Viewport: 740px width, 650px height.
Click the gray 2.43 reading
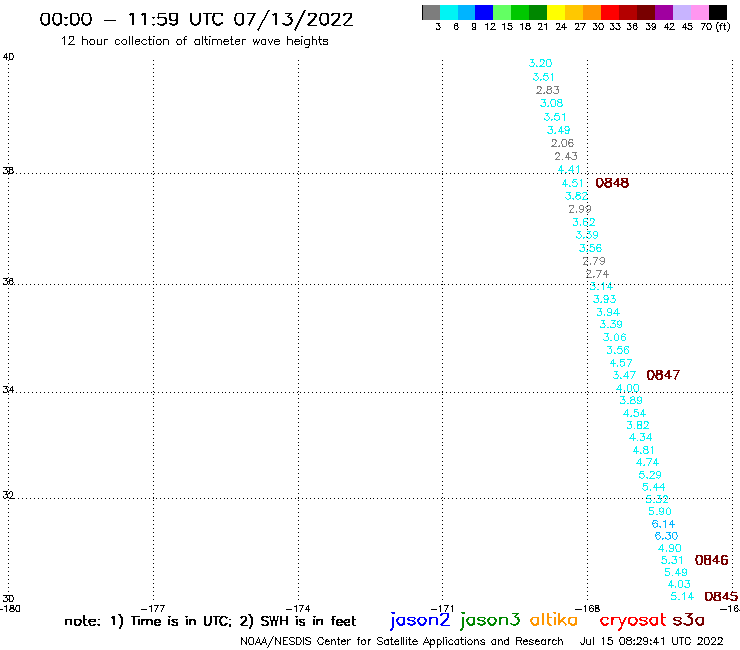(x=565, y=156)
